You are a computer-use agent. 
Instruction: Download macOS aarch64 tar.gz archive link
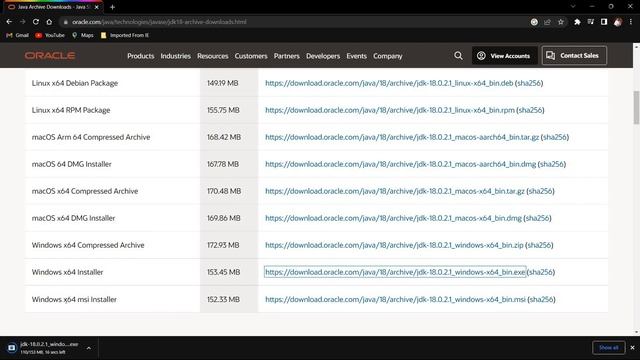point(402,137)
